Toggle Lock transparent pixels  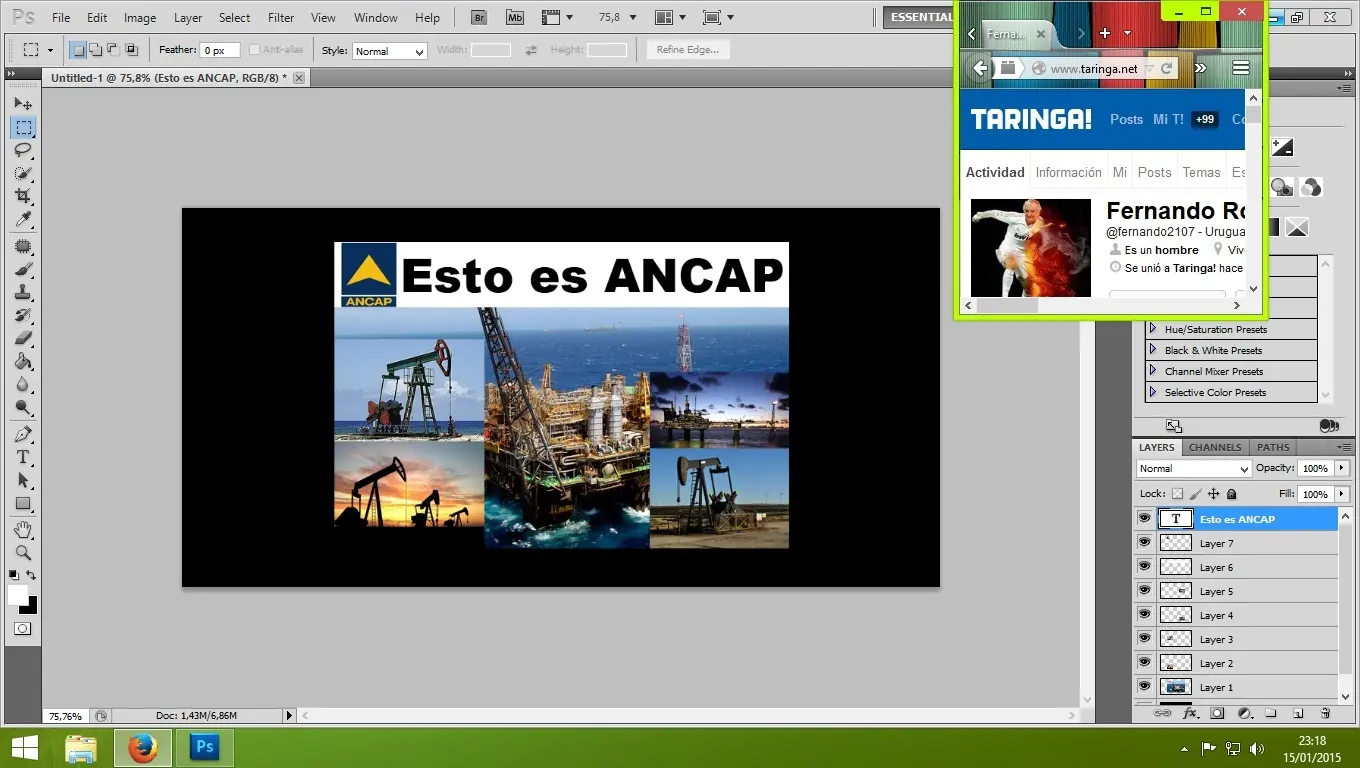(x=1177, y=494)
